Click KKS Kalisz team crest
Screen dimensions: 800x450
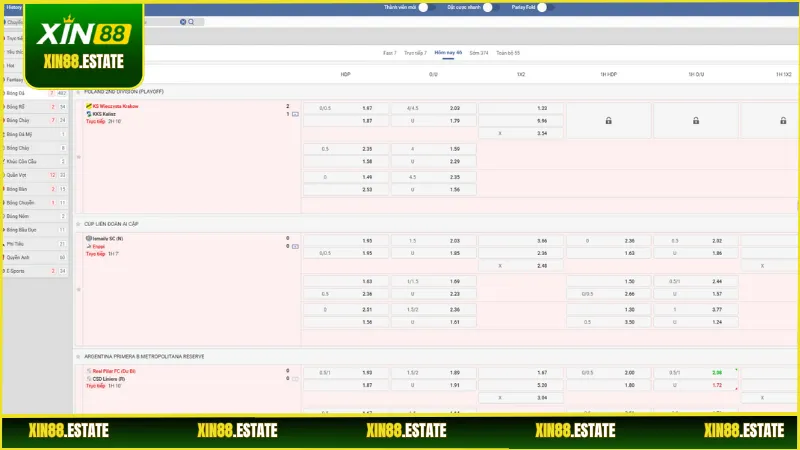click(x=89, y=114)
